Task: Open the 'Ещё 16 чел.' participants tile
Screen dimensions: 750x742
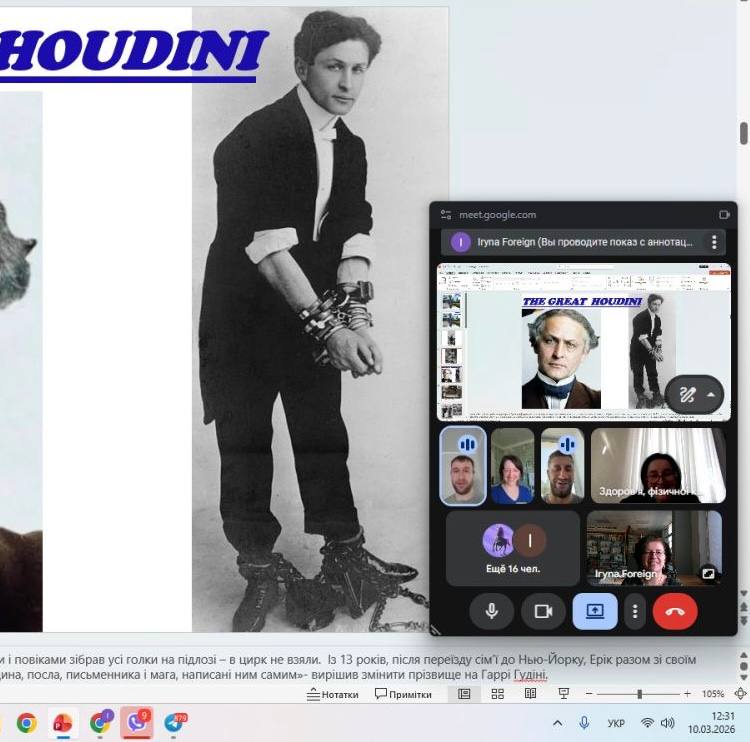Action: [x=512, y=548]
